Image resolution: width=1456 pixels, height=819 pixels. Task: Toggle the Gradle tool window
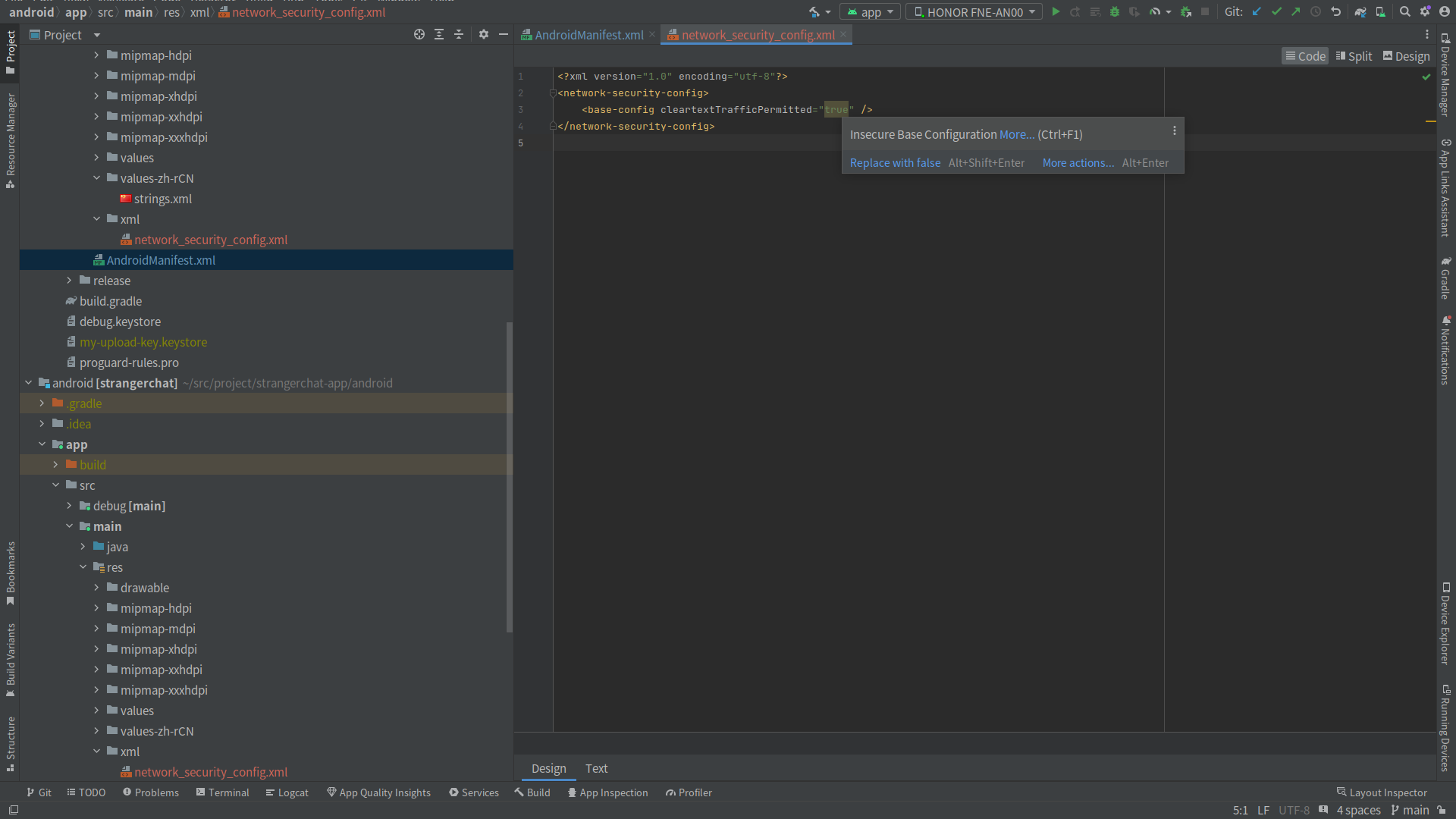coord(1446,278)
